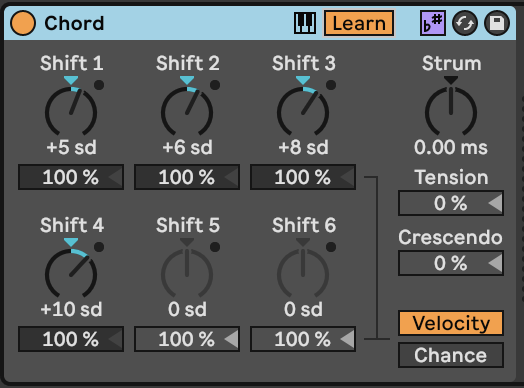
Task: Click the hot-swap preset icon
Action: click(x=465, y=23)
